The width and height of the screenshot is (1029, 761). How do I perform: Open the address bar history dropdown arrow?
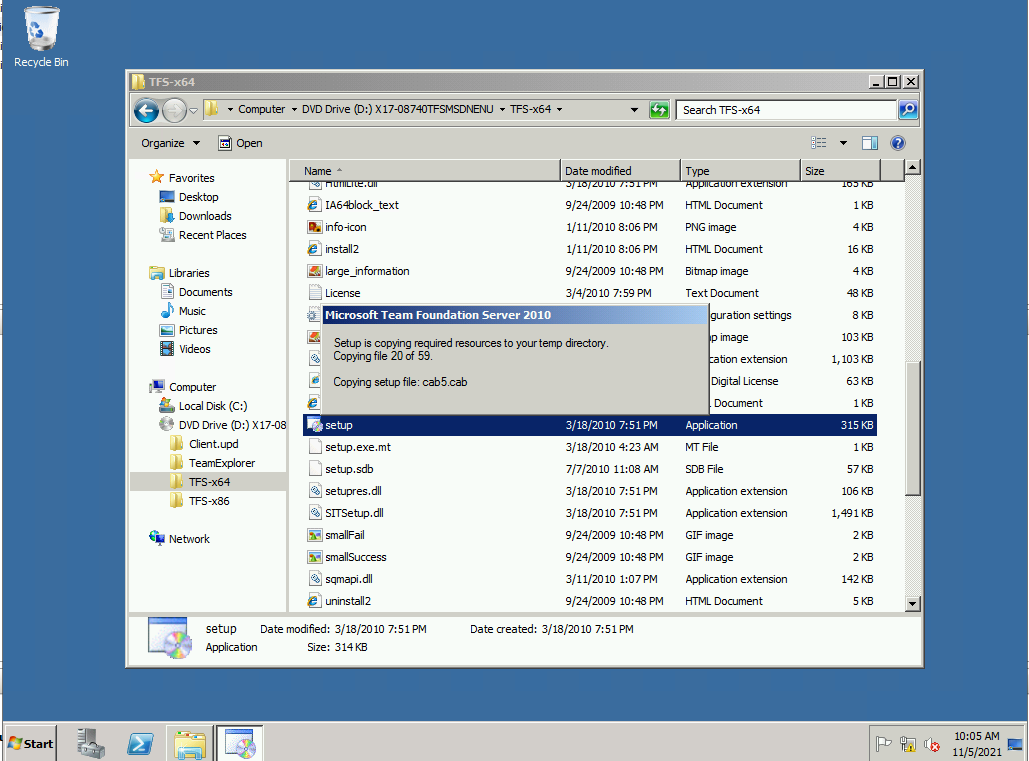click(634, 110)
